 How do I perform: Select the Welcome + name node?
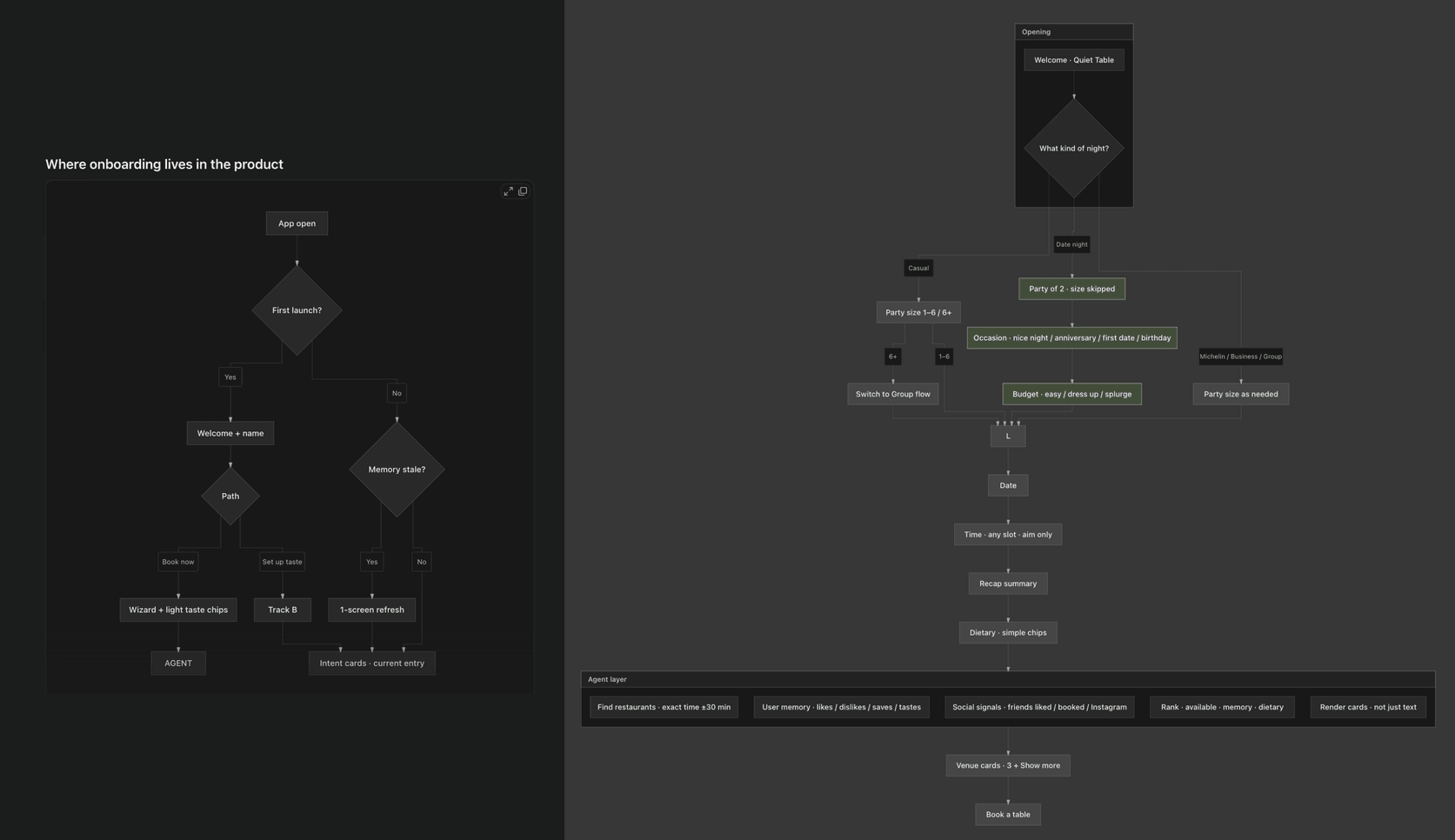click(230, 433)
